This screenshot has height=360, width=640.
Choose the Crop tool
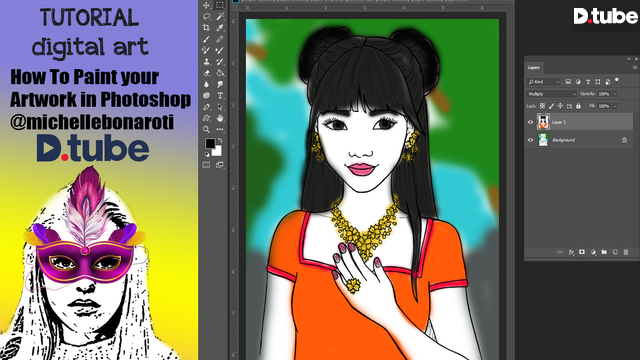(x=207, y=28)
